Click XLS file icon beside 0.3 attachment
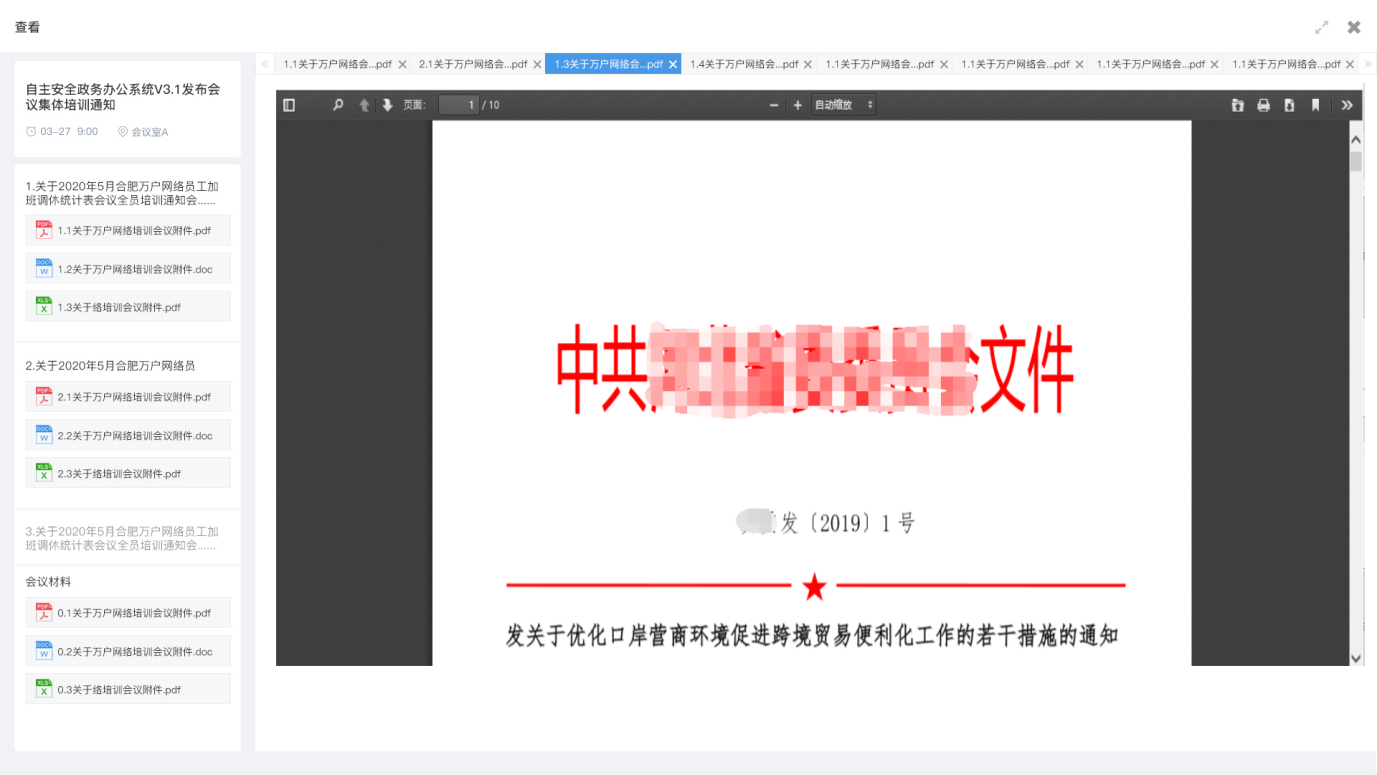Image resolution: width=1377 pixels, height=775 pixels. pos(43,688)
